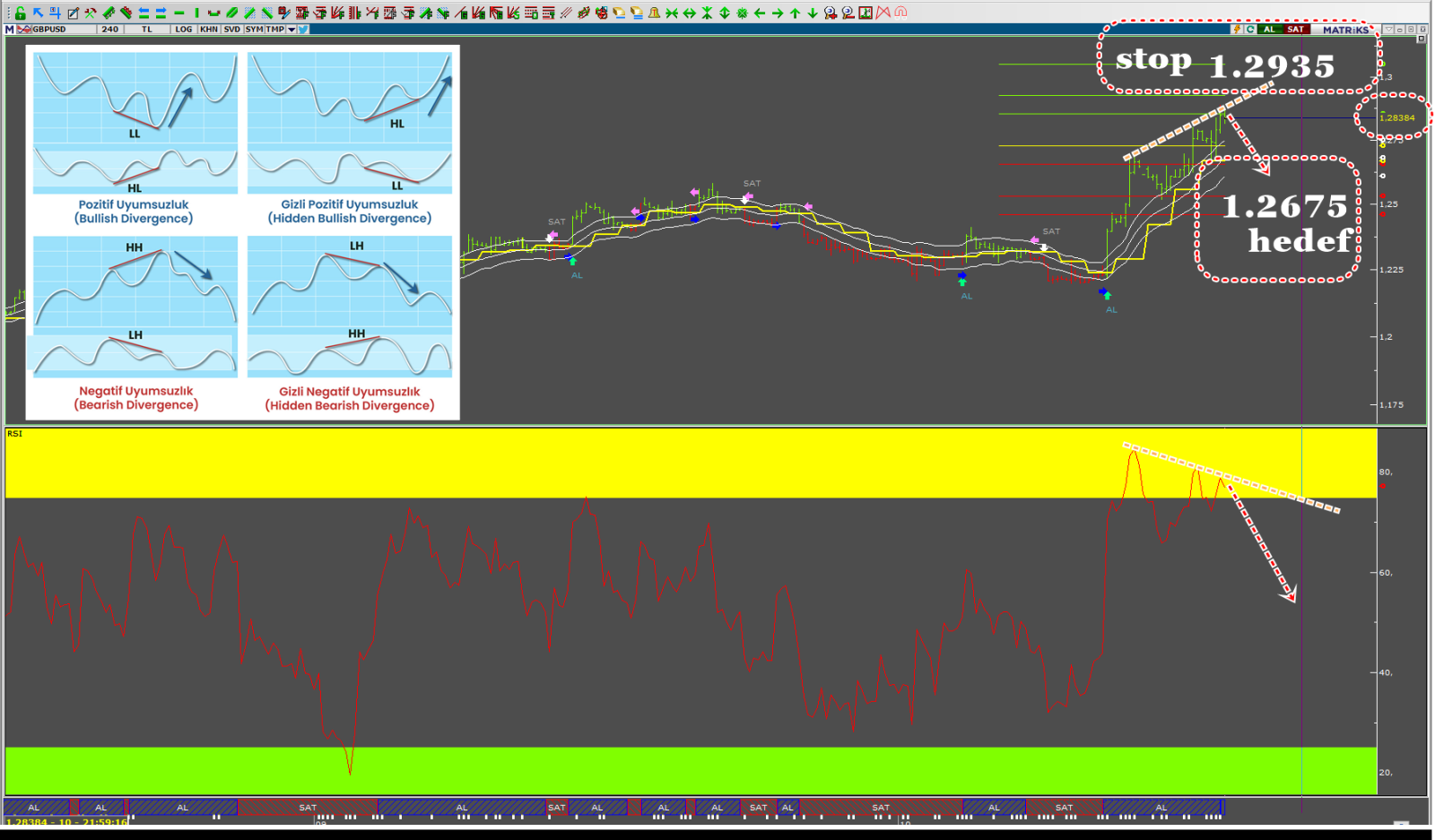Image resolution: width=1435 pixels, height=840 pixels.
Task: Toggle the SVD button in header
Action: click(x=231, y=30)
